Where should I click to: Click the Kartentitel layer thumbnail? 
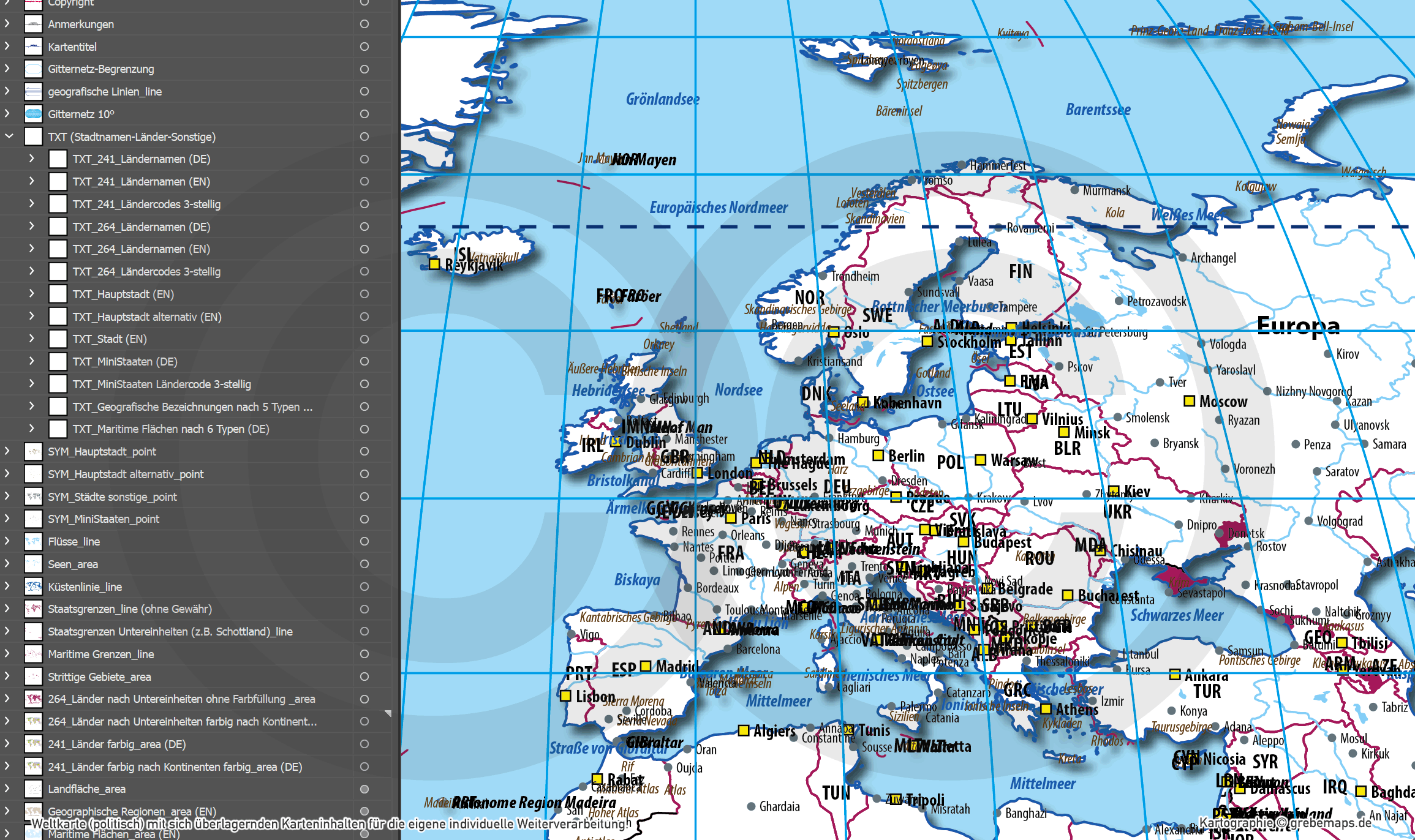[33, 47]
